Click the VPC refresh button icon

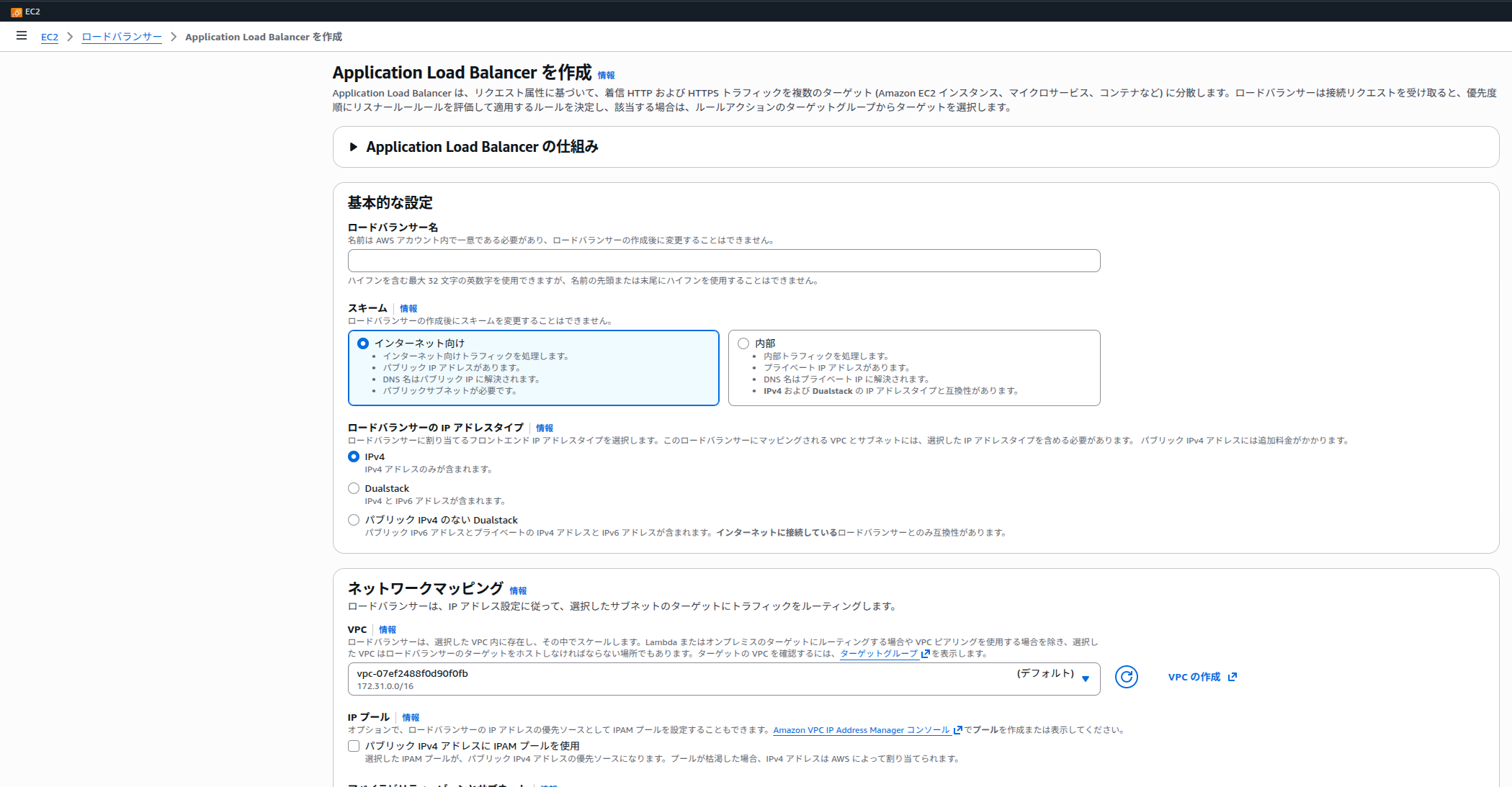click(1126, 677)
